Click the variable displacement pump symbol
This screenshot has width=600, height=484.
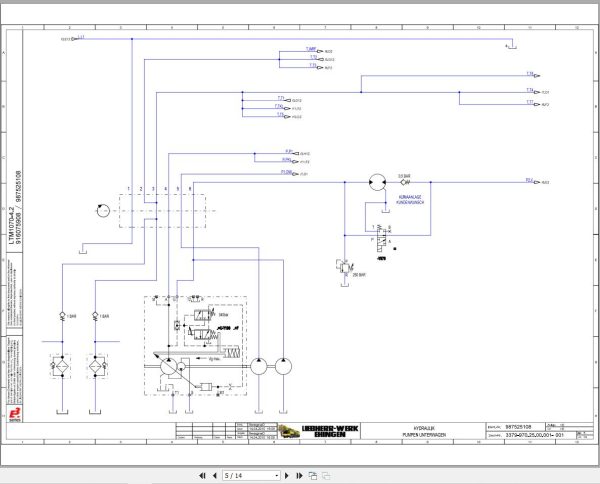pyautogui.click(x=169, y=367)
